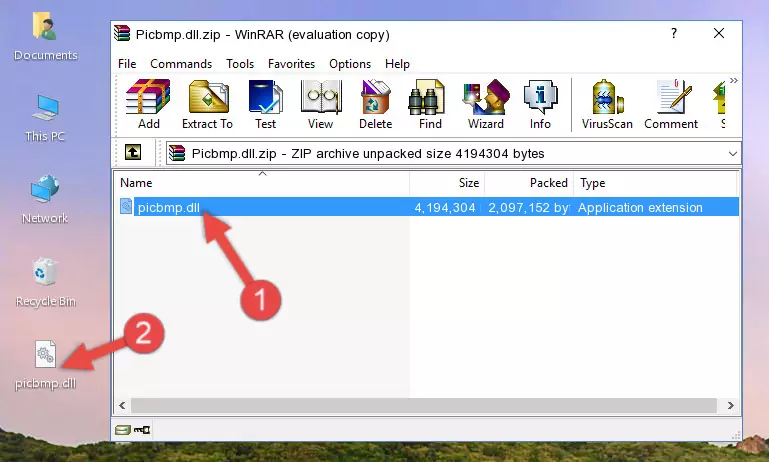Click the drive icon in status bar

pyautogui.click(x=122, y=430)
